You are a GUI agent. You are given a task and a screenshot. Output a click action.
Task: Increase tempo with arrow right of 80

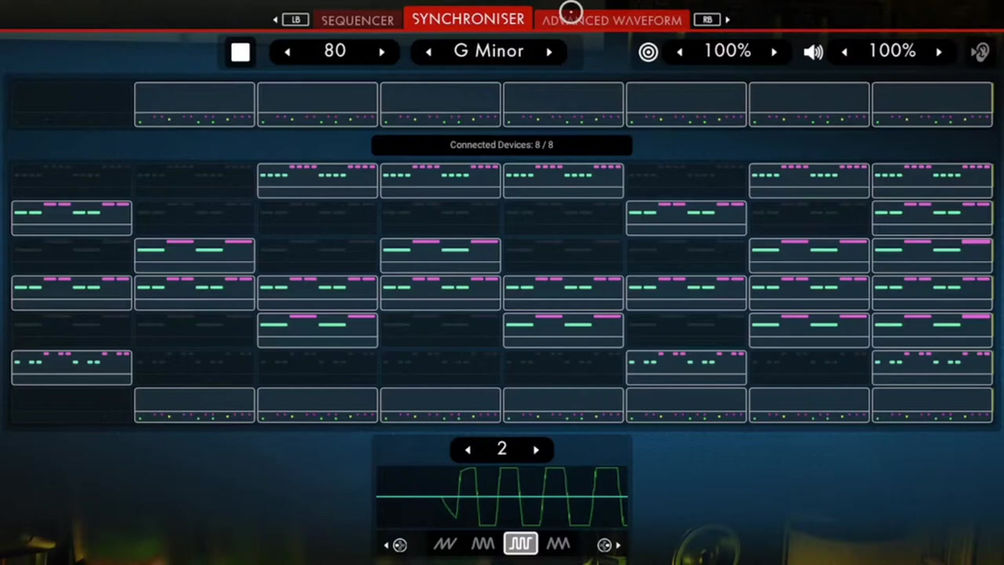point(382,52)
